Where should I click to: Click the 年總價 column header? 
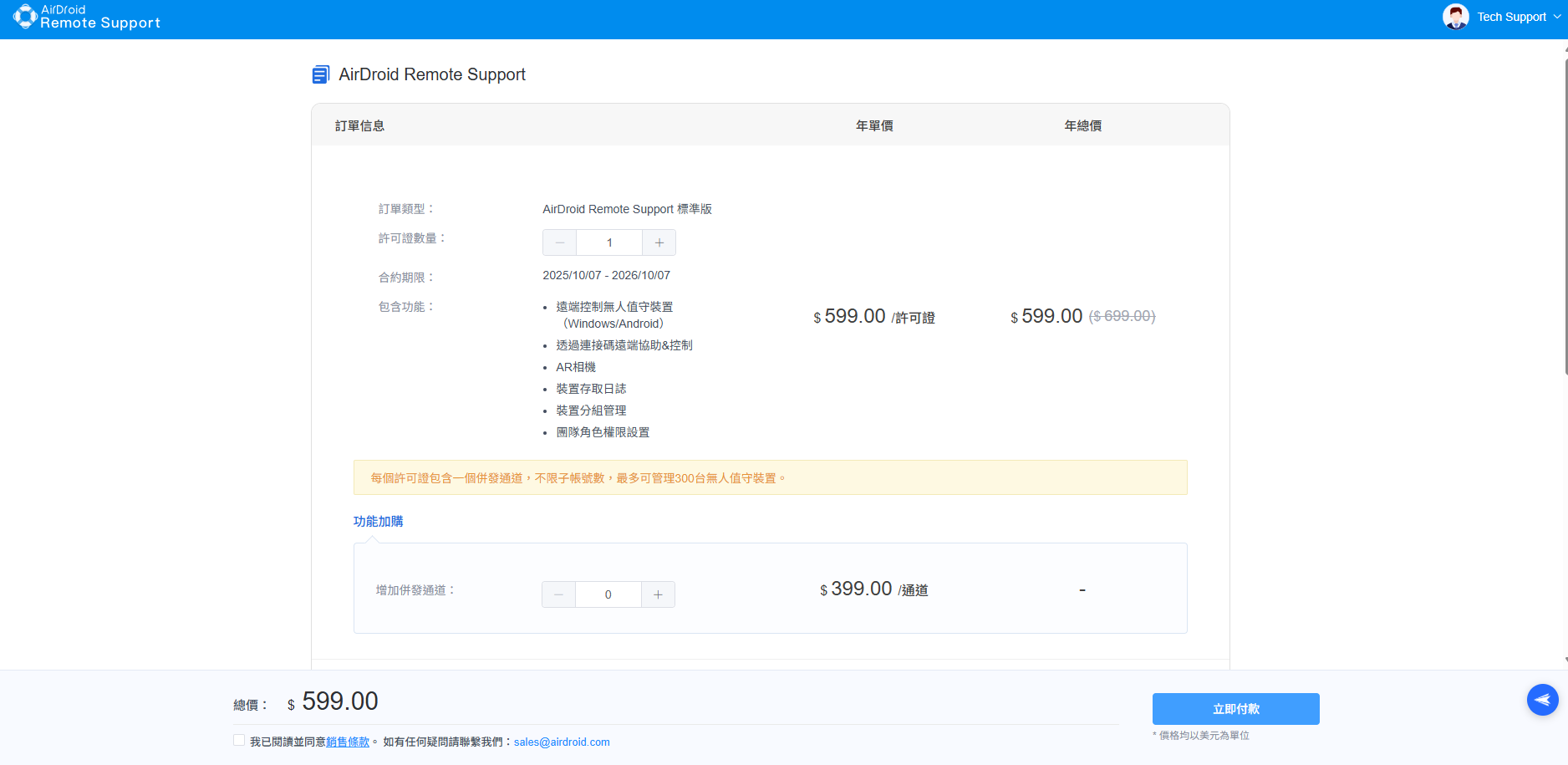point(1082,125)
